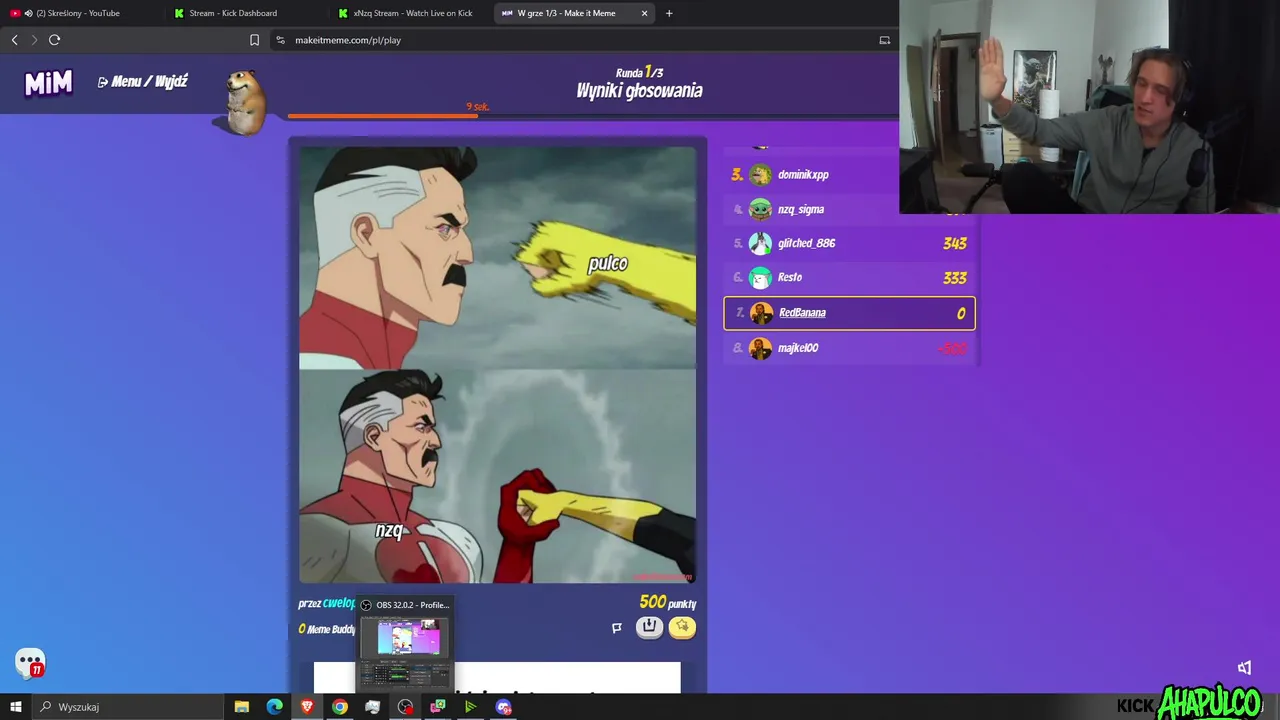Open the Windows Start menu
The image size is (1280, 720).
(16, 707)
